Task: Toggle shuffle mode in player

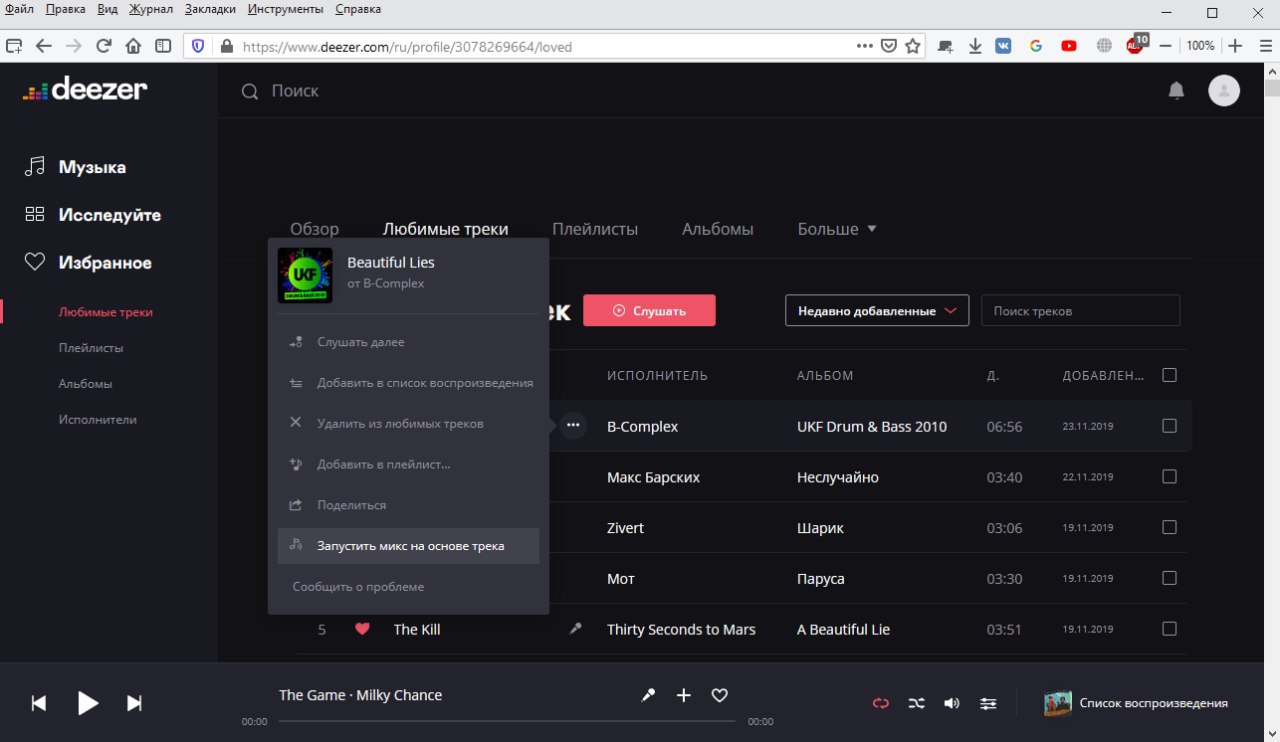Action: pos(916,703)
